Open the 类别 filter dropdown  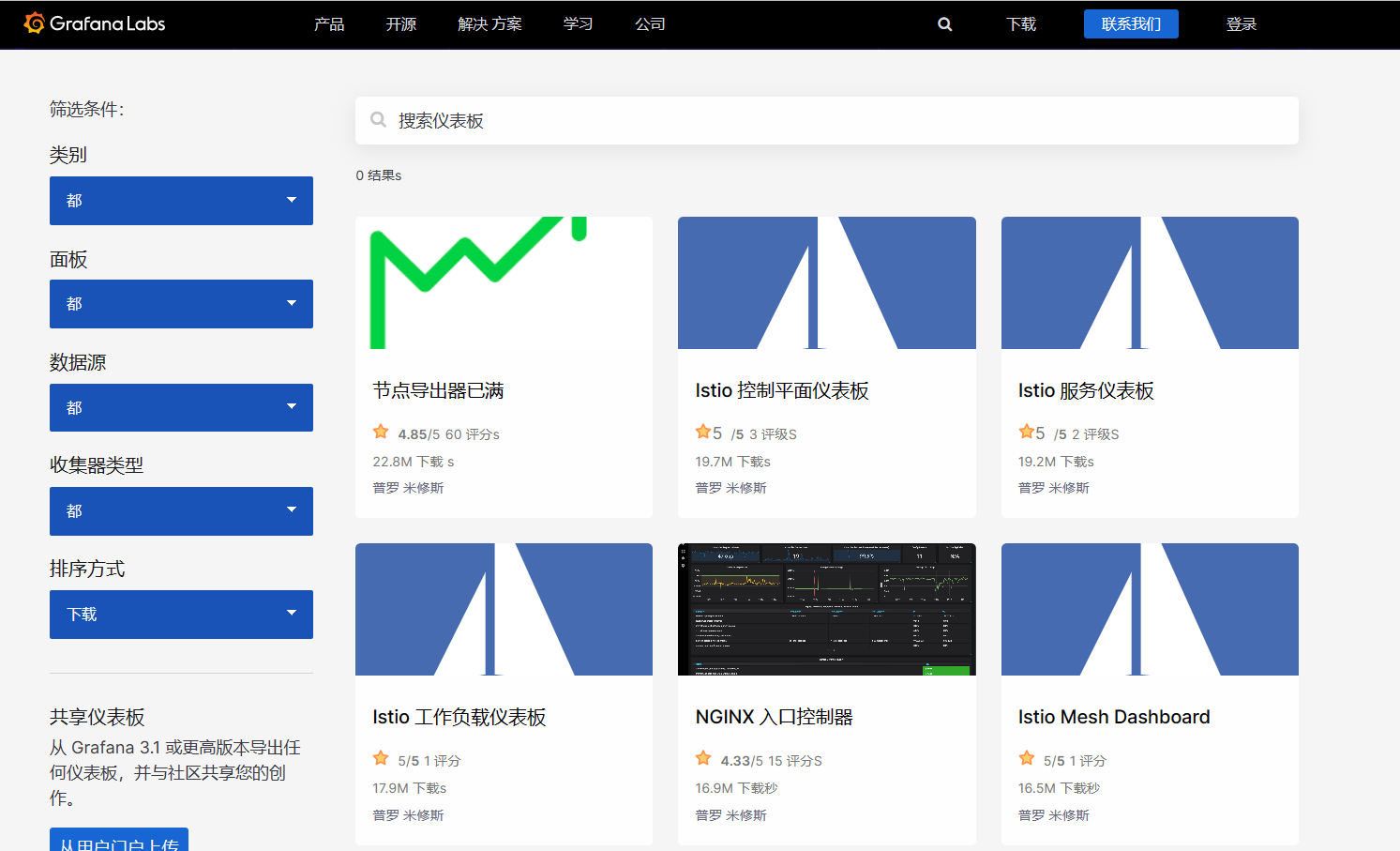(181, 201)
